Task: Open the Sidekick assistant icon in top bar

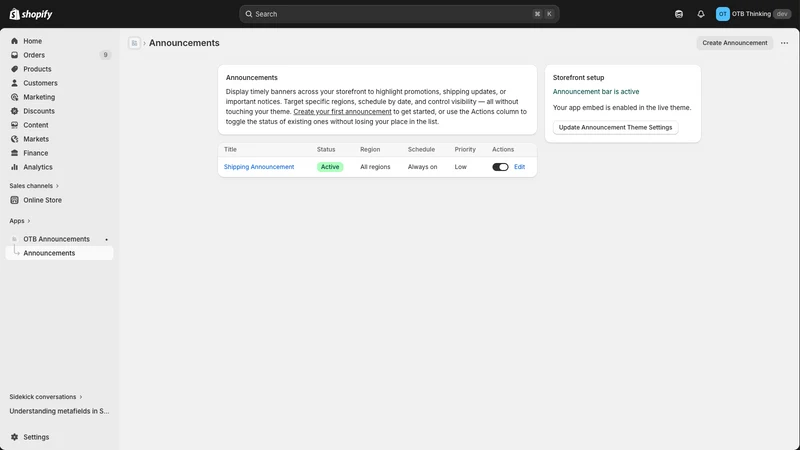Action: tap(679, 14)
